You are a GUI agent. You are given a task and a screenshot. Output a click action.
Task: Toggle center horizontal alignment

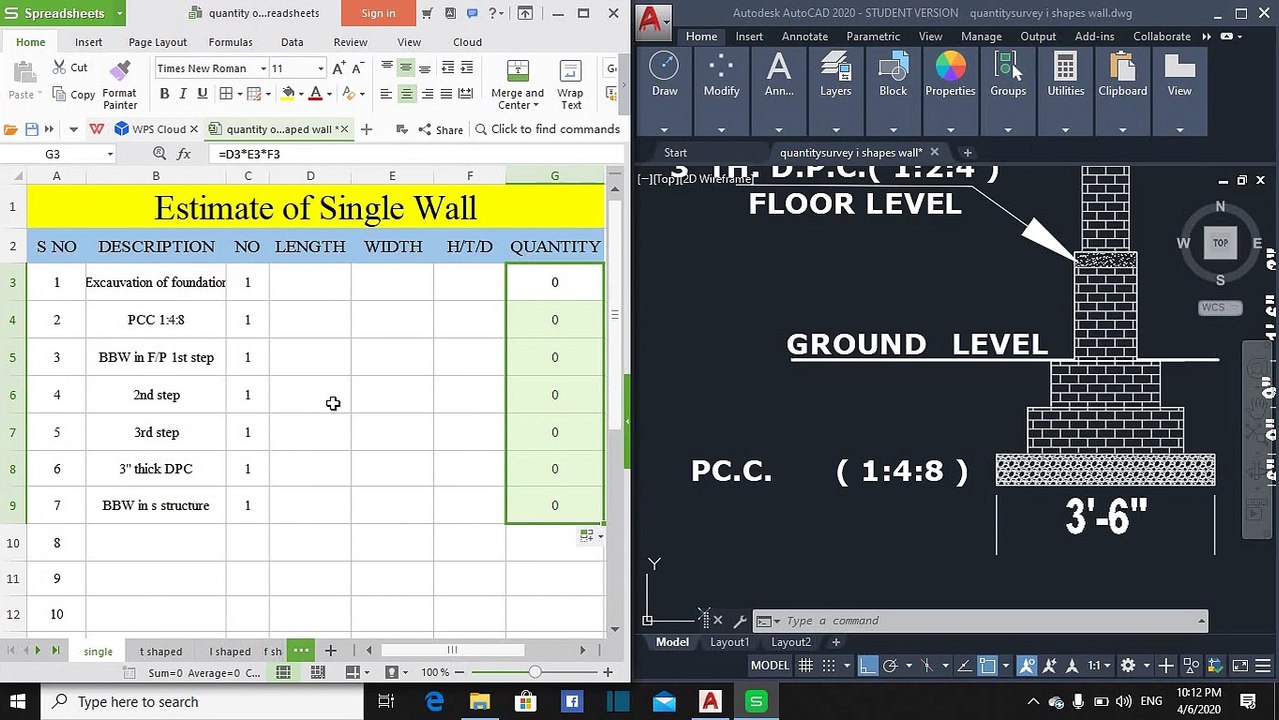pos(406,94)
